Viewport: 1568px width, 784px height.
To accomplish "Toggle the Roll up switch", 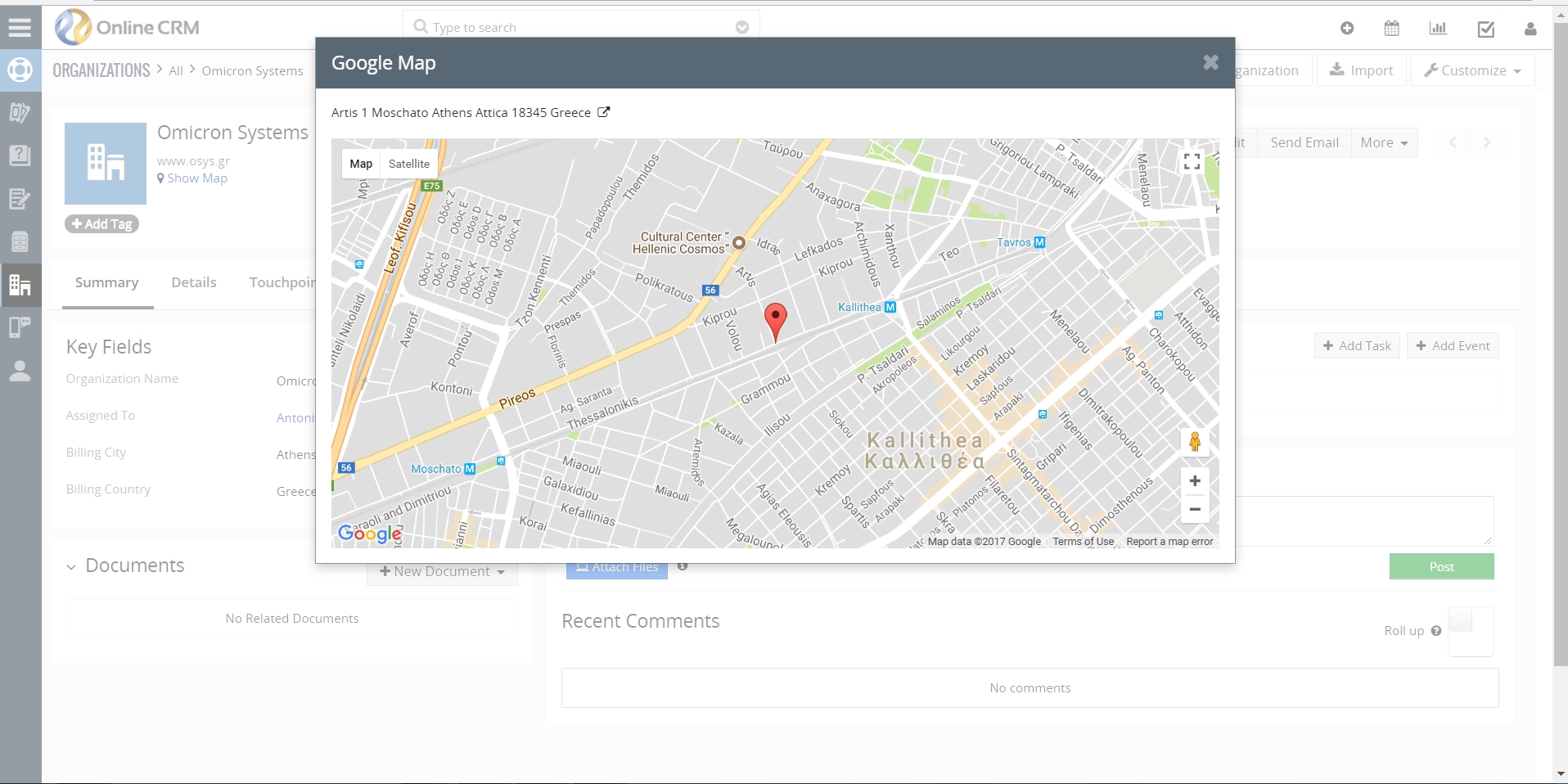I will pyautogui.click(x=1471, y=631).
